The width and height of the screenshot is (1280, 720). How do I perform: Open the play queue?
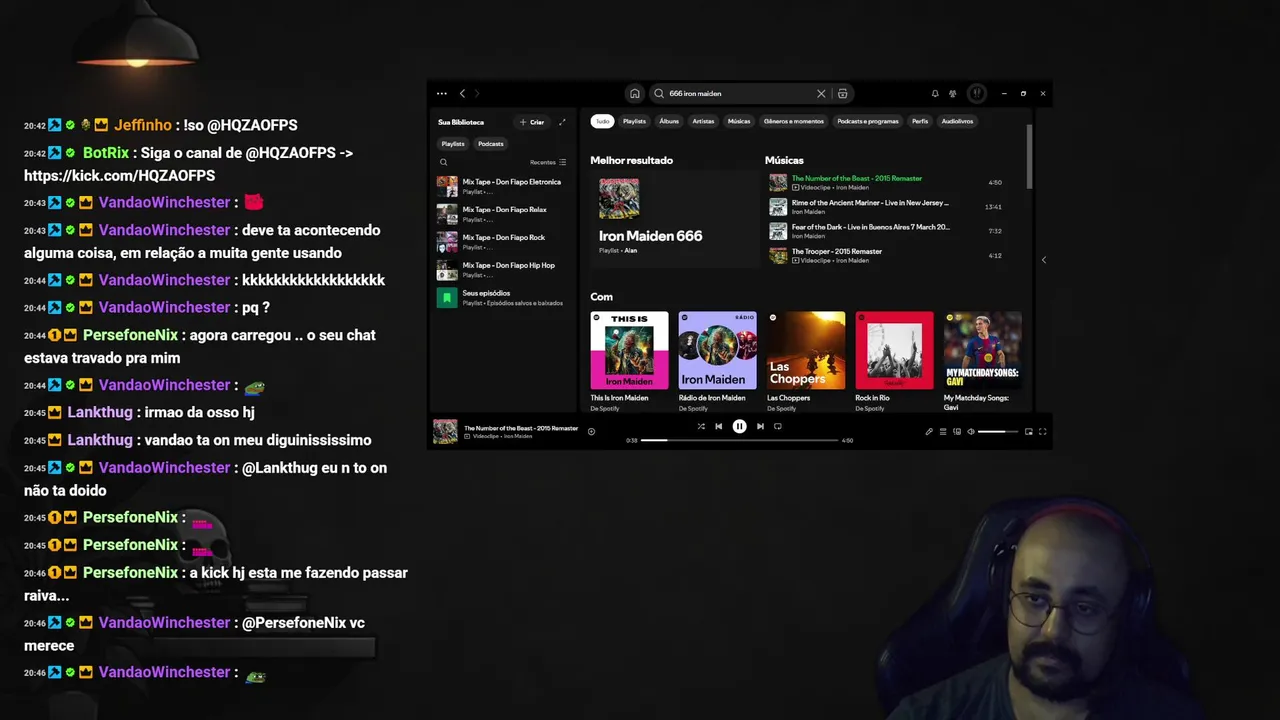tap(942, 432)
